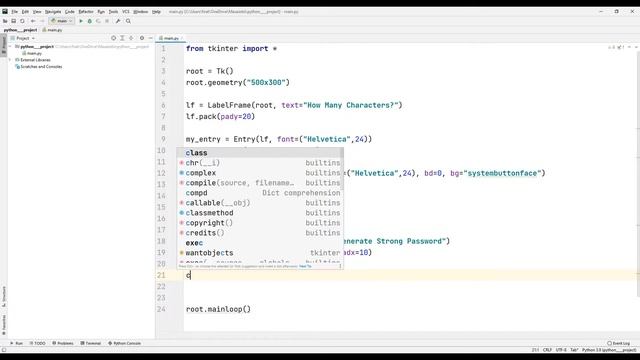The width and height of the screenshot is (640, 360).
Task: Run the program with green play icon
Action: tap(81, 21)
